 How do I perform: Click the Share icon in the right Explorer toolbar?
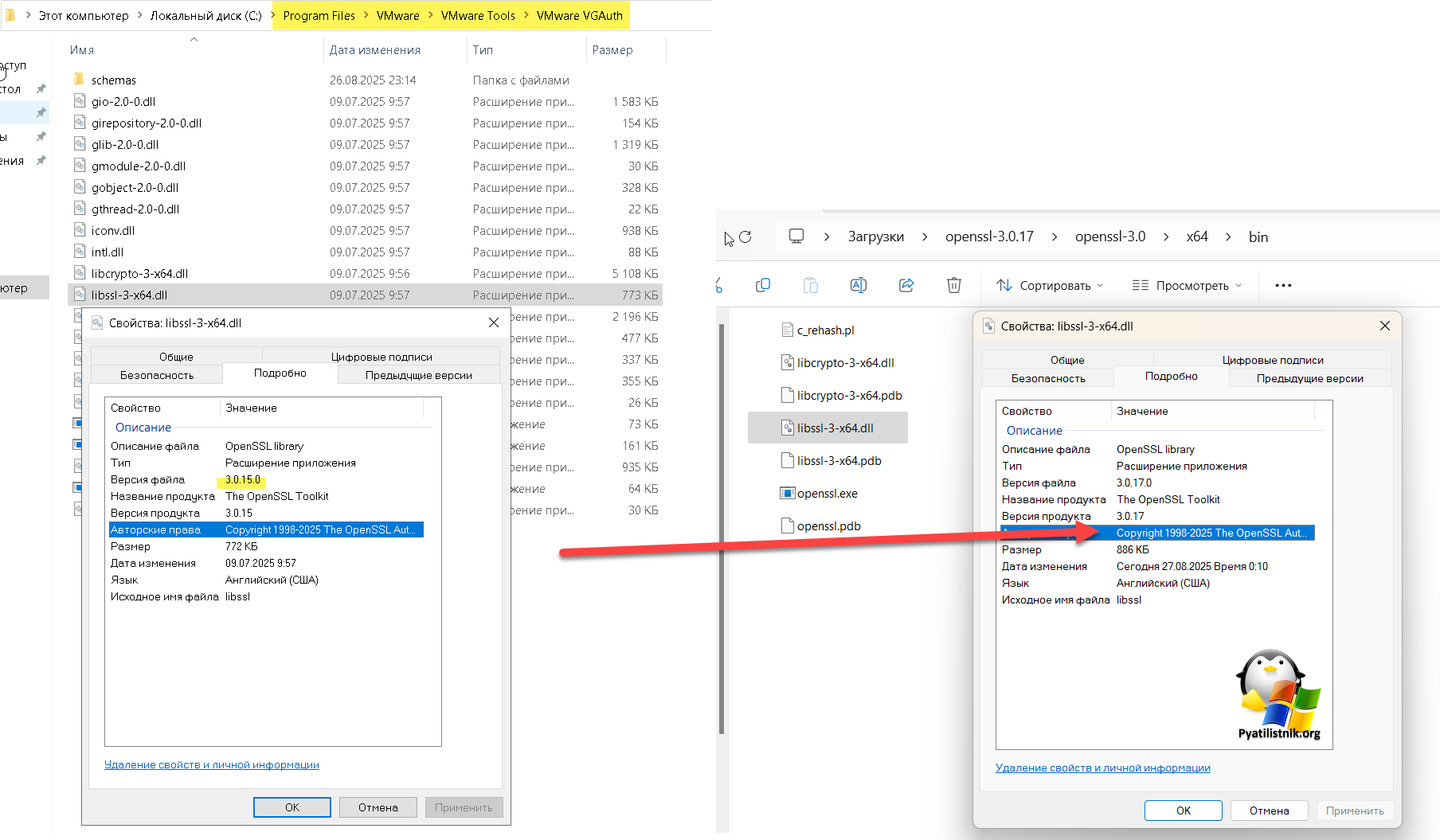point(906,285)
